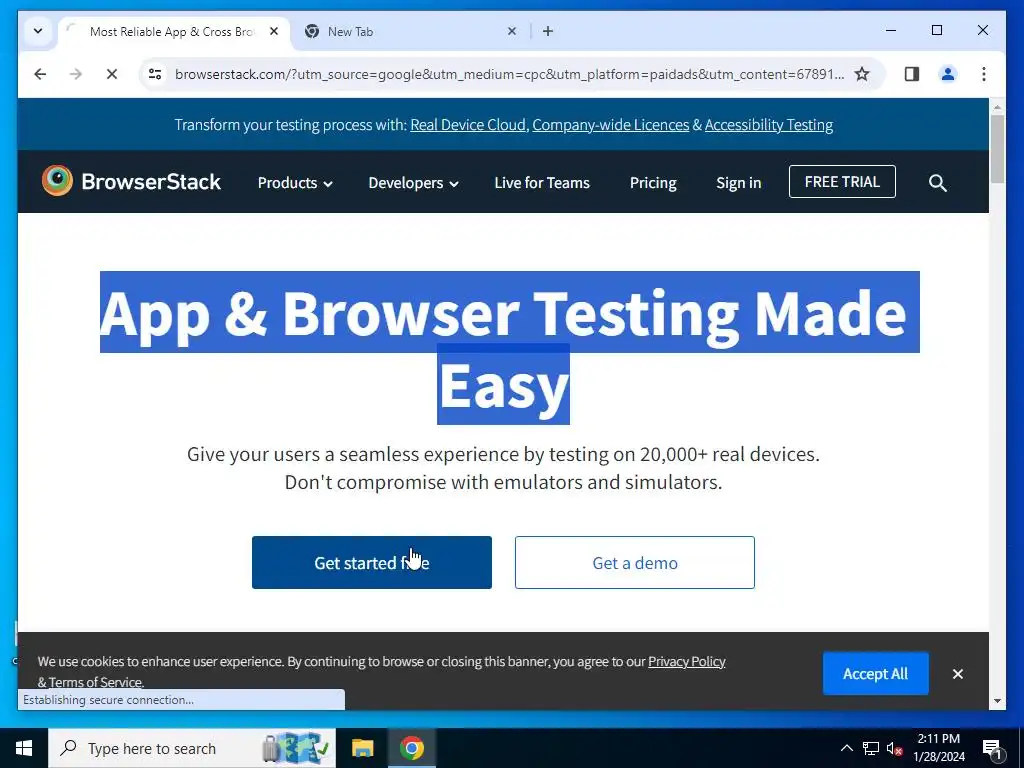Viewport: 1024px width, 768px height.
Task: Open the Privacy Policy link
Action: click(x=686, y=662)
